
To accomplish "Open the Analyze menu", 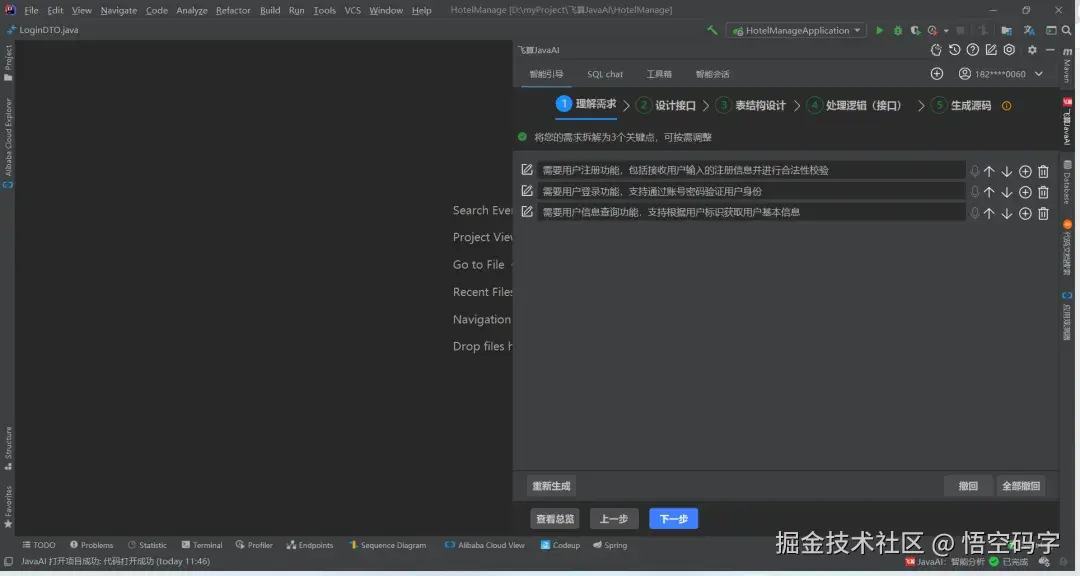I will [191, 10].
